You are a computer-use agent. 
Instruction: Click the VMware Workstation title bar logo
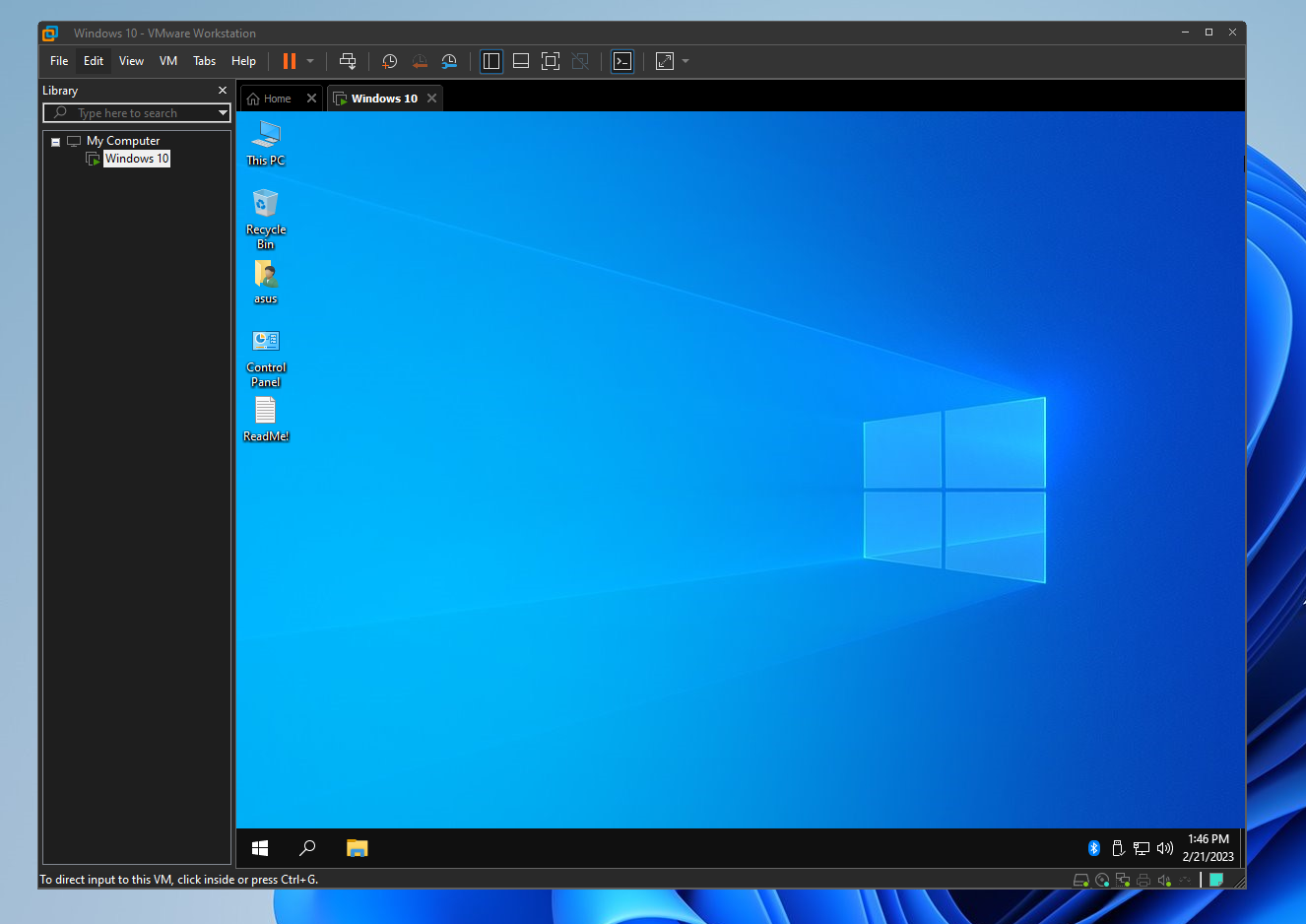tap(50, 33)
